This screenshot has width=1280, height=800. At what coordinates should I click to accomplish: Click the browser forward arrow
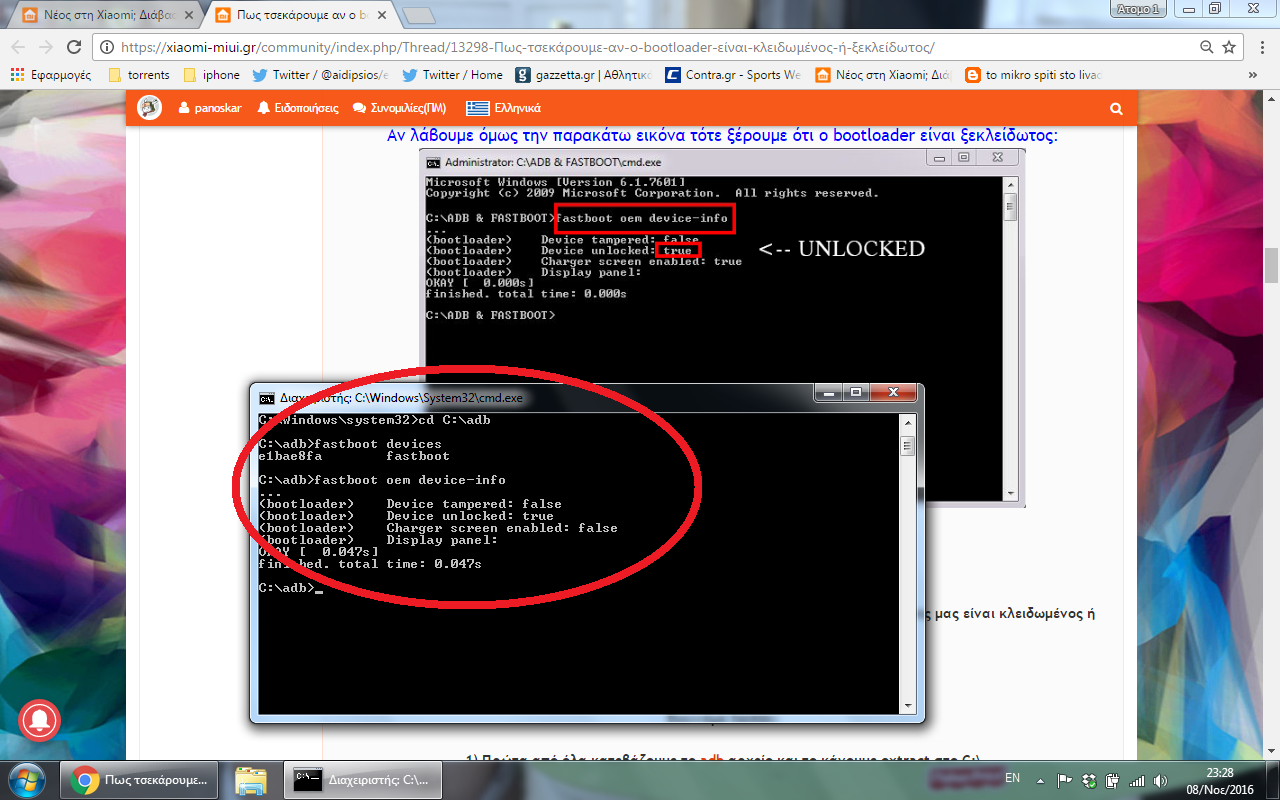[46, 47]
